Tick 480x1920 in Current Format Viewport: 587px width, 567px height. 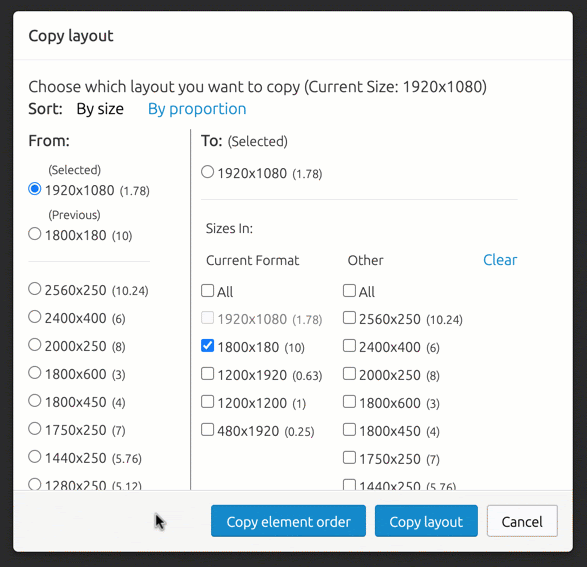(x=207, y=430)
